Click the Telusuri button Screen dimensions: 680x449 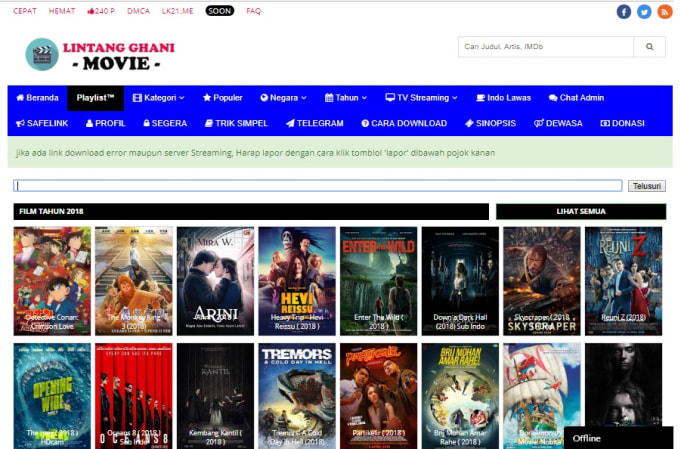coord(647,186)
